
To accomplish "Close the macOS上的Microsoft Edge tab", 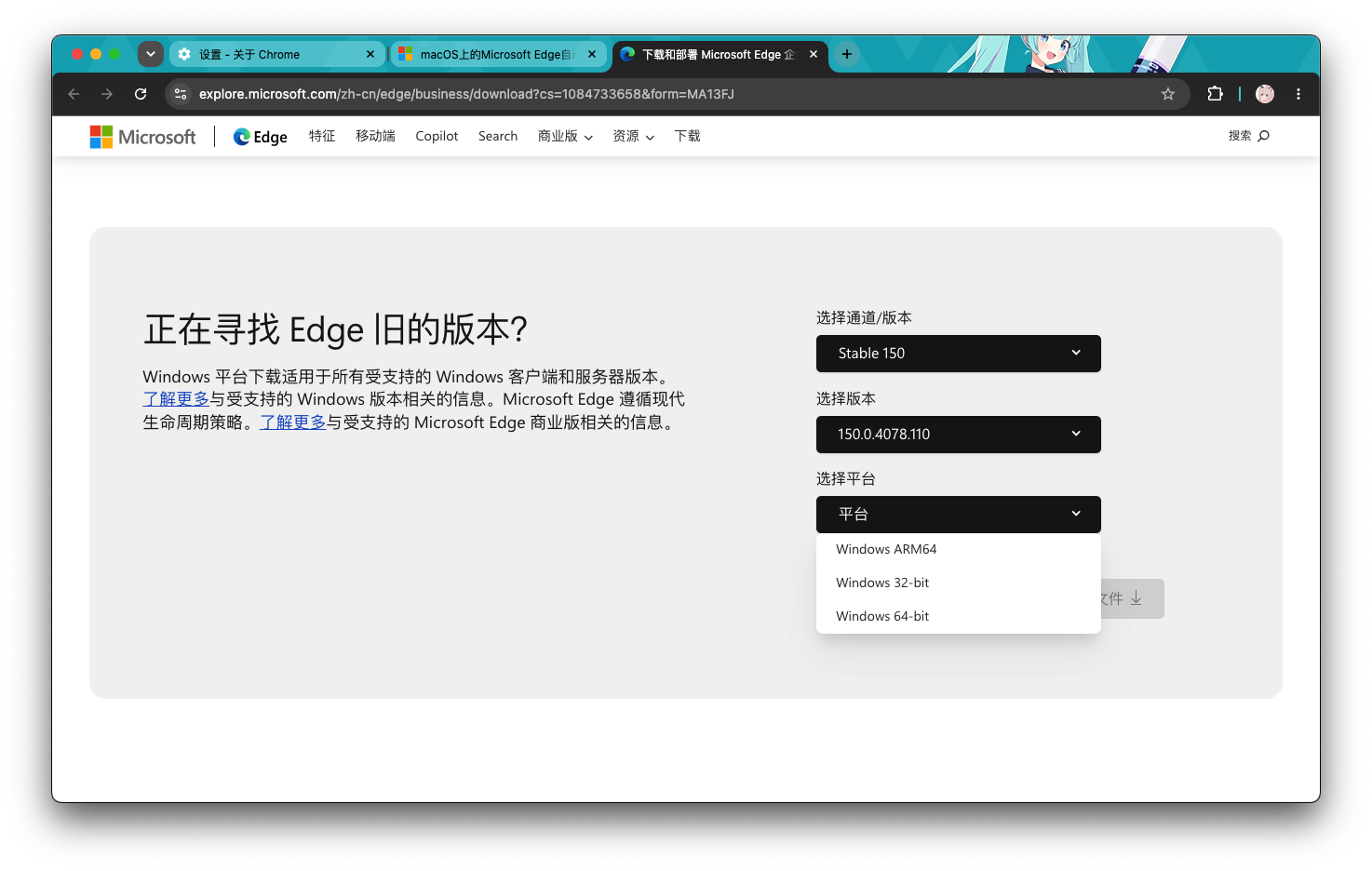I will point(592,54).
